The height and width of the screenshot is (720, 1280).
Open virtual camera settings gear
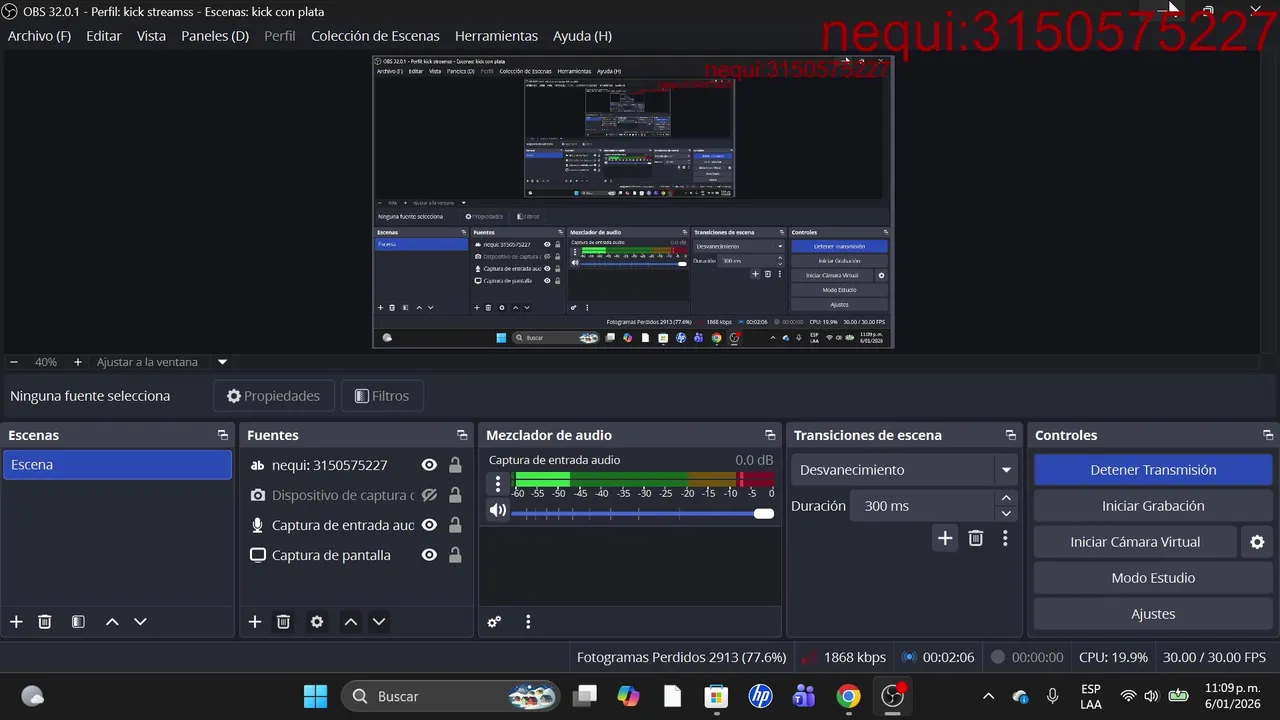point(1257,542)
